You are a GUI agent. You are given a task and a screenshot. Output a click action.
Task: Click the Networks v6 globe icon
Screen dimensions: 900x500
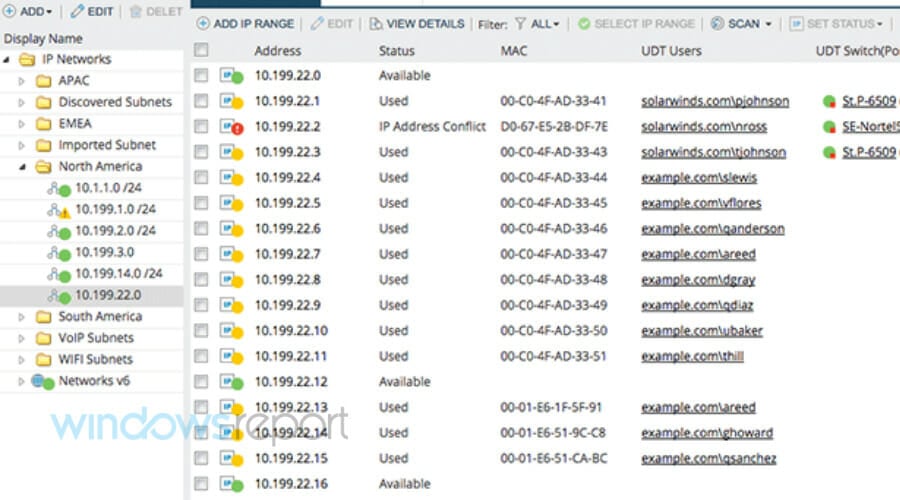(42, 381)
